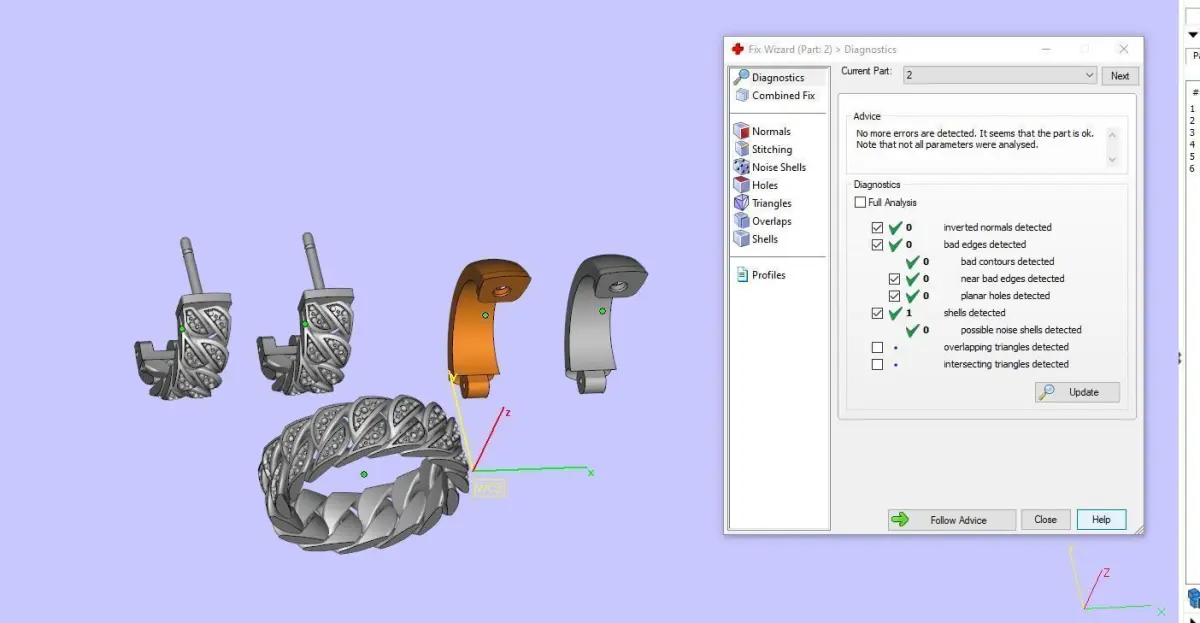
Task: Uncheck shells detected checkbox
Action: click(877, 313)
